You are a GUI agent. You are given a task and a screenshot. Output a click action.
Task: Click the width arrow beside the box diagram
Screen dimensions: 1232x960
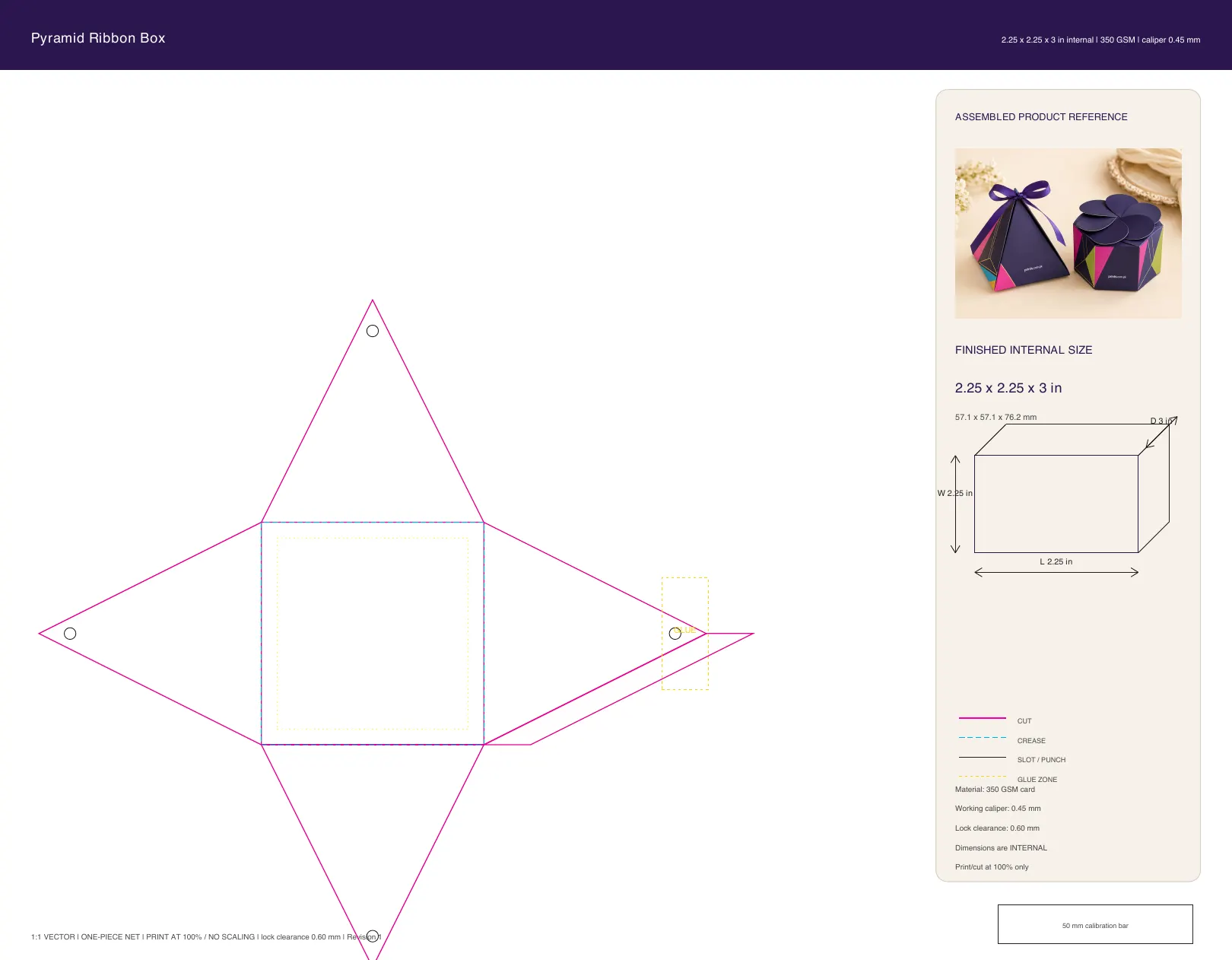coord(956,504)
